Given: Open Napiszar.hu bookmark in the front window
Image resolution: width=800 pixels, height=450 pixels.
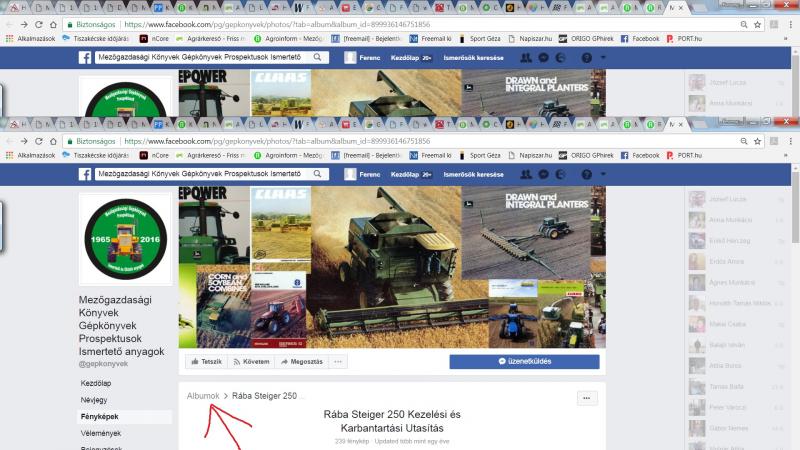Looking at the screenshot, I should coord(530,156).
